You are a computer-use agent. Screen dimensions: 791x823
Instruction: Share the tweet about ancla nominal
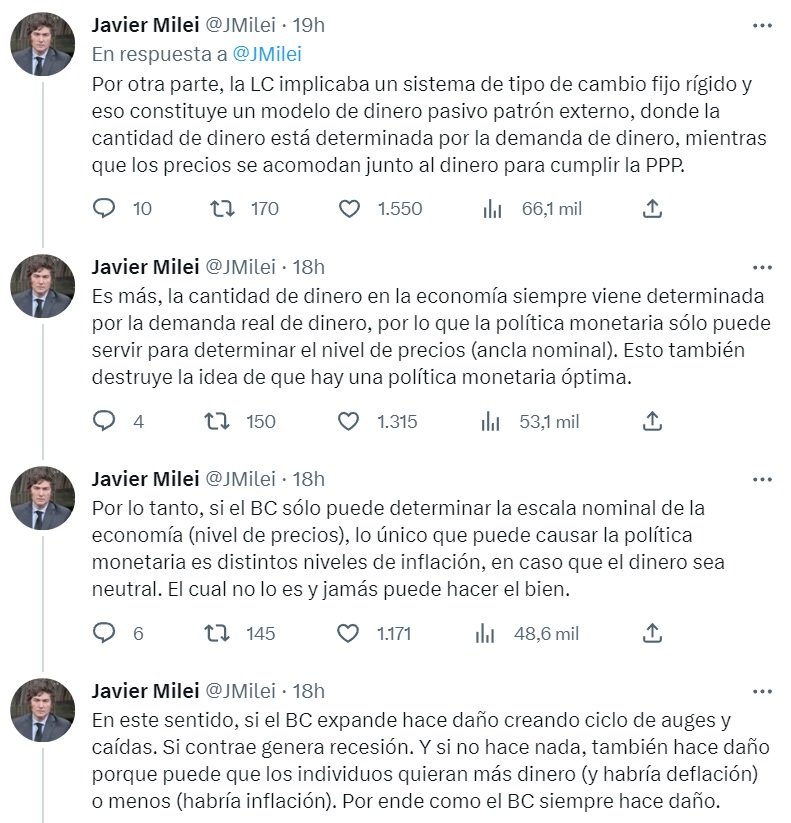[x=652, y=421]
